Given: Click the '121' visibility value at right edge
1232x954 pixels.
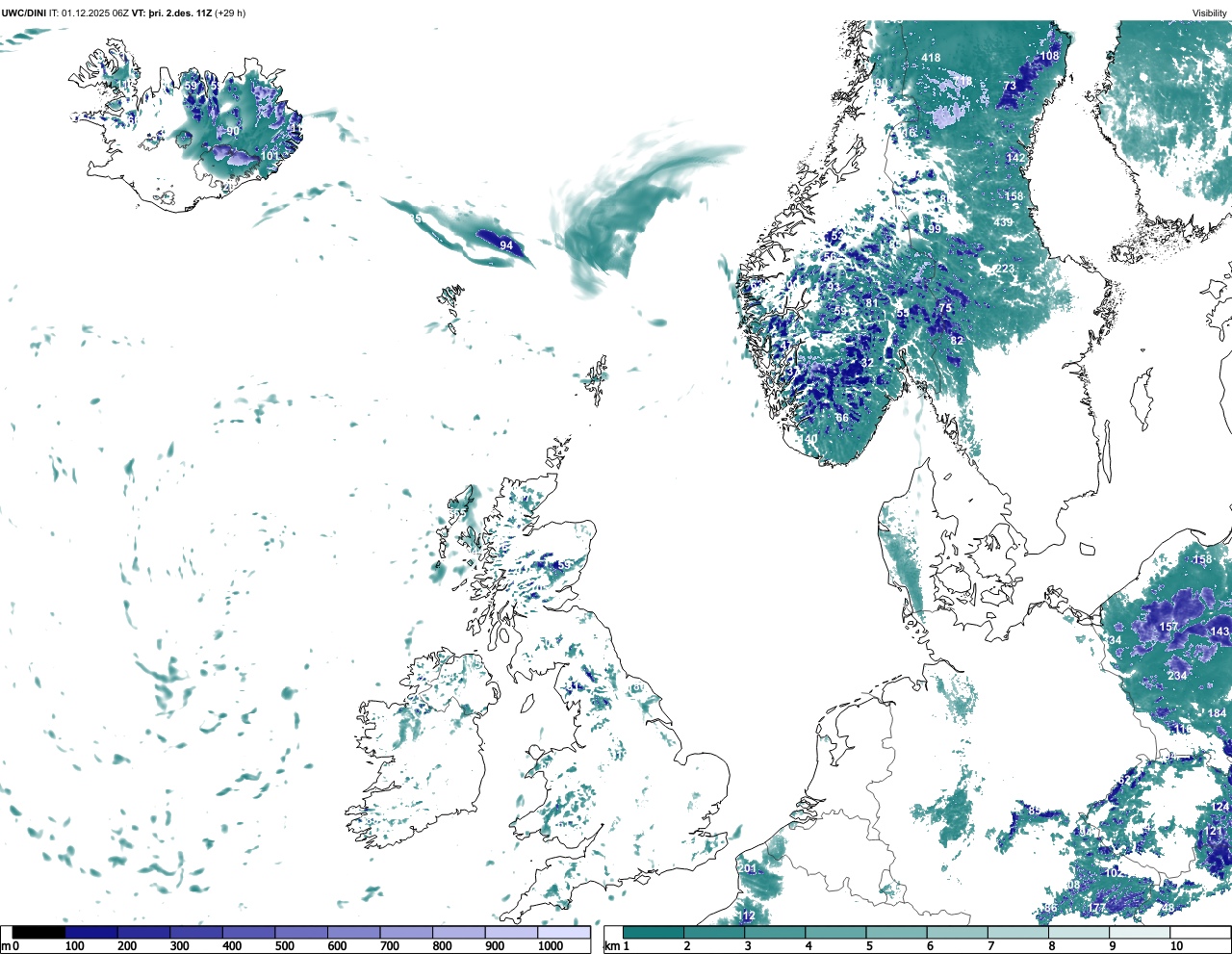Looking at the screenshot, I should coord(1214,832).
